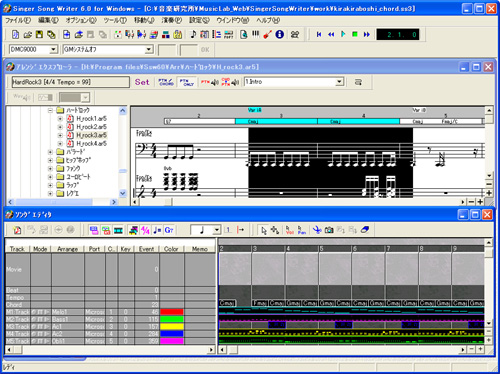The height and width of the screenshot is (374, 500).
Task: Expand the H_rock4.ar5 tree node
Action: point(60,143)
